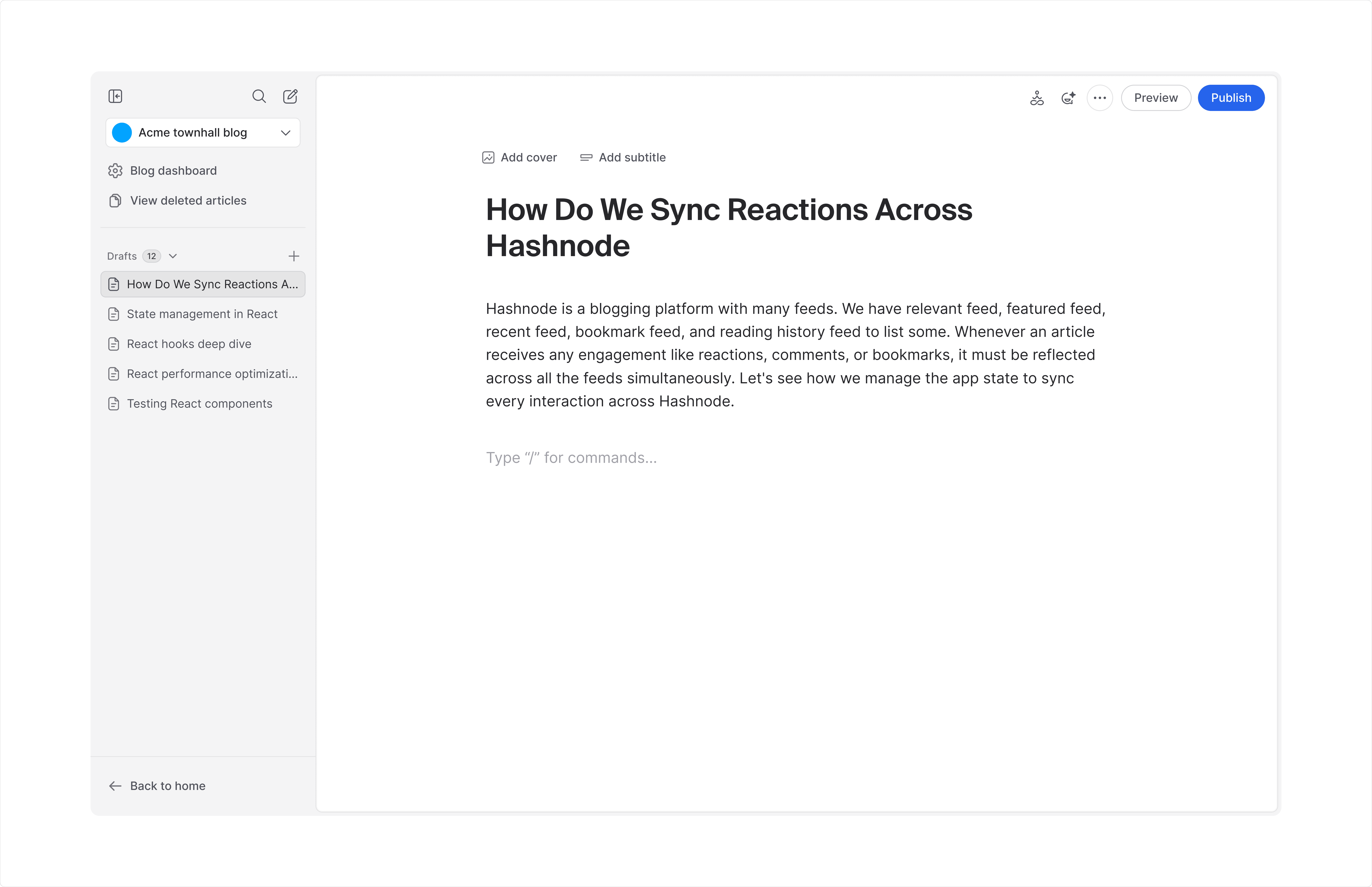The height and width of the screenshot is (887, 1372).
Task: Open the AI sparkle assistant icon
Action: (1068, 98)
